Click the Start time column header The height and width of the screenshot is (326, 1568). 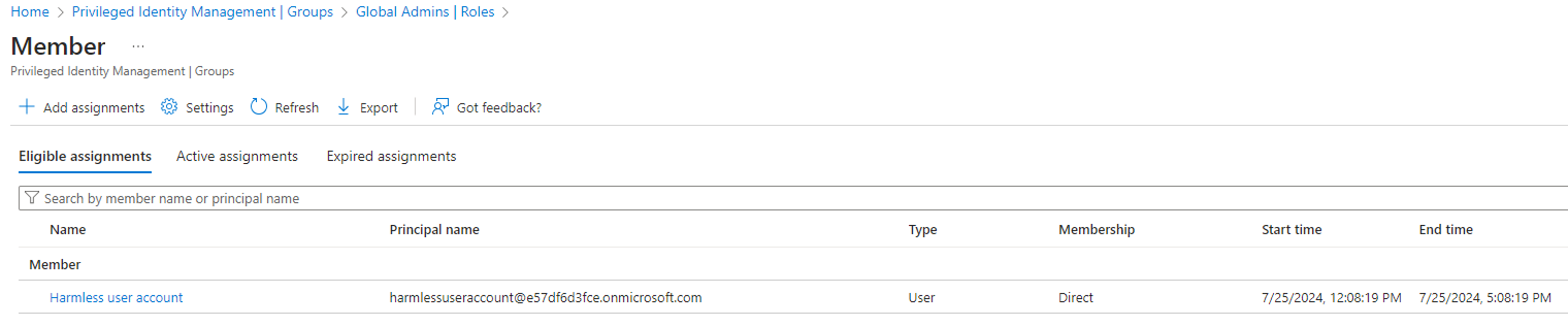[1291, 229]
